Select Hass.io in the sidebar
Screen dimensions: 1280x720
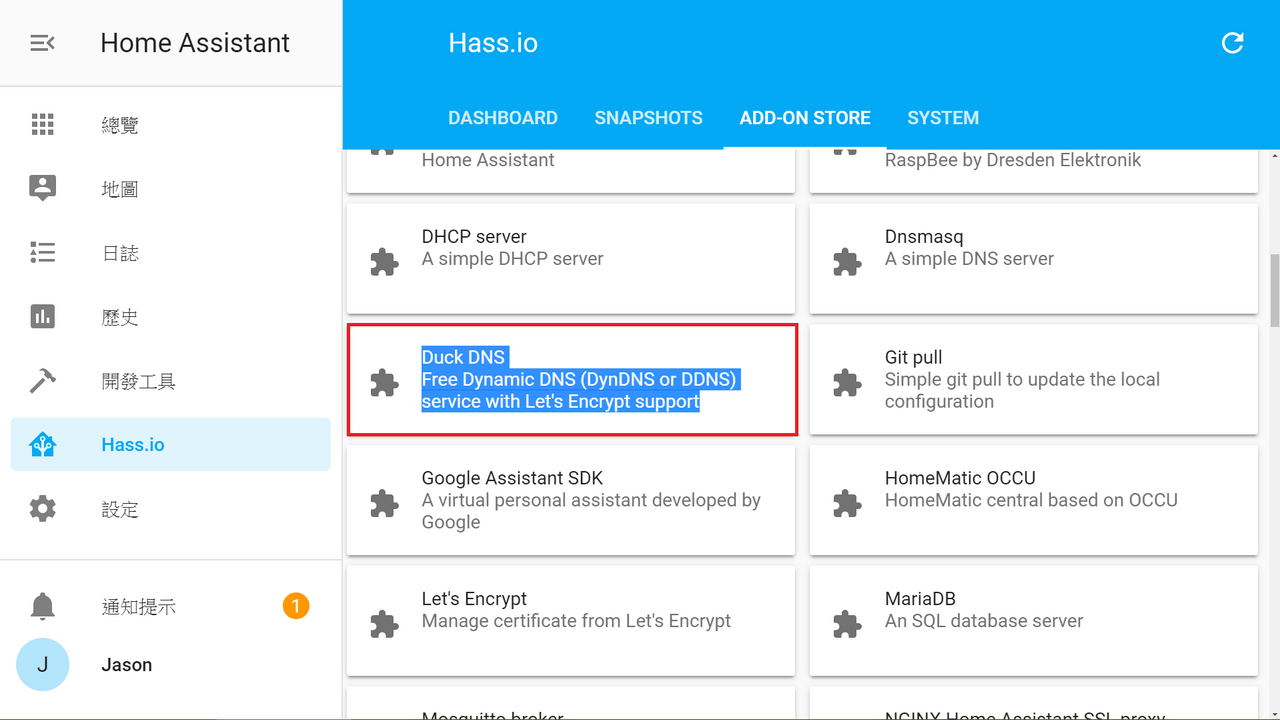171,445
